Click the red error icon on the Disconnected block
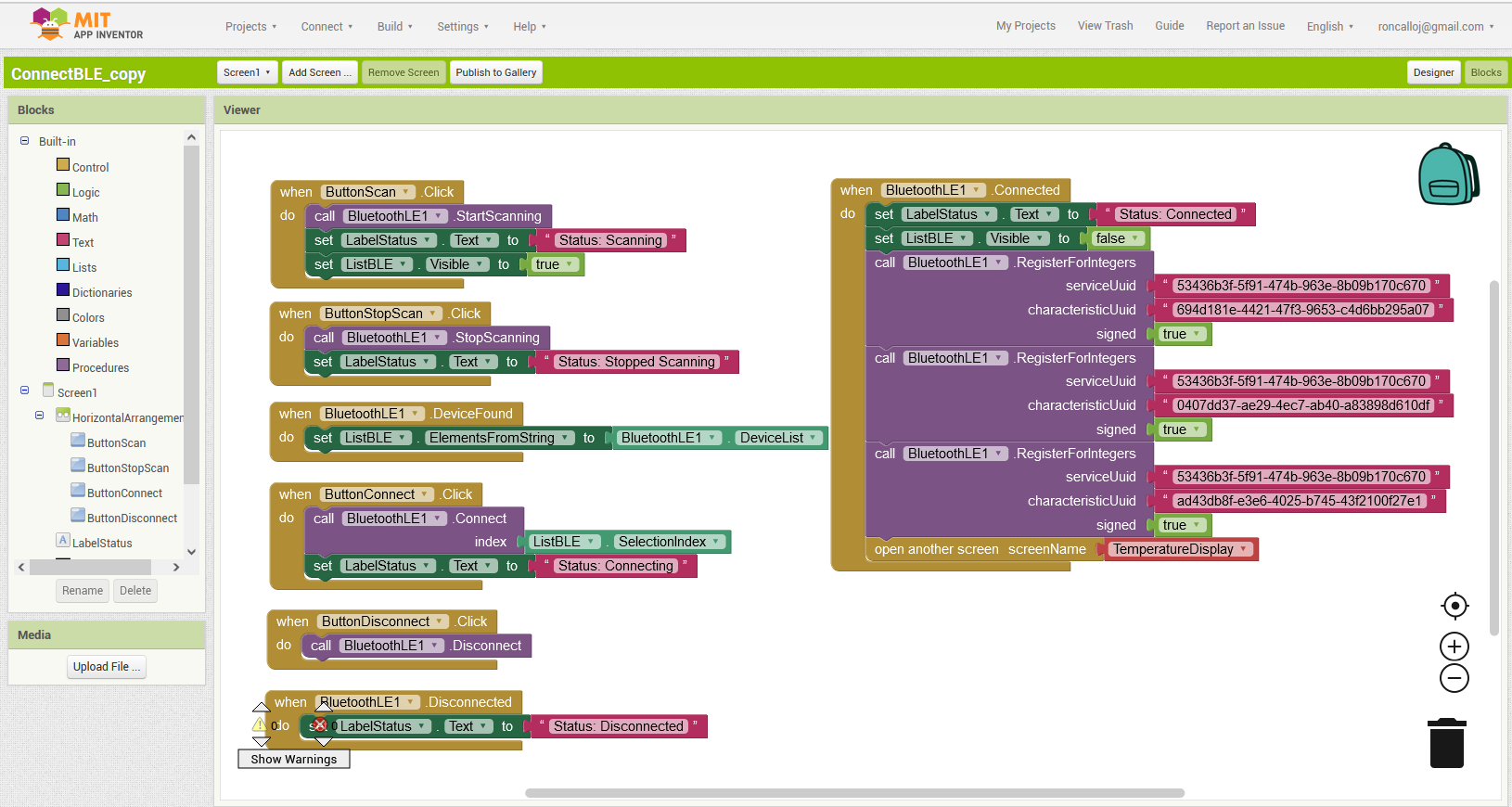 click(319, 725)
